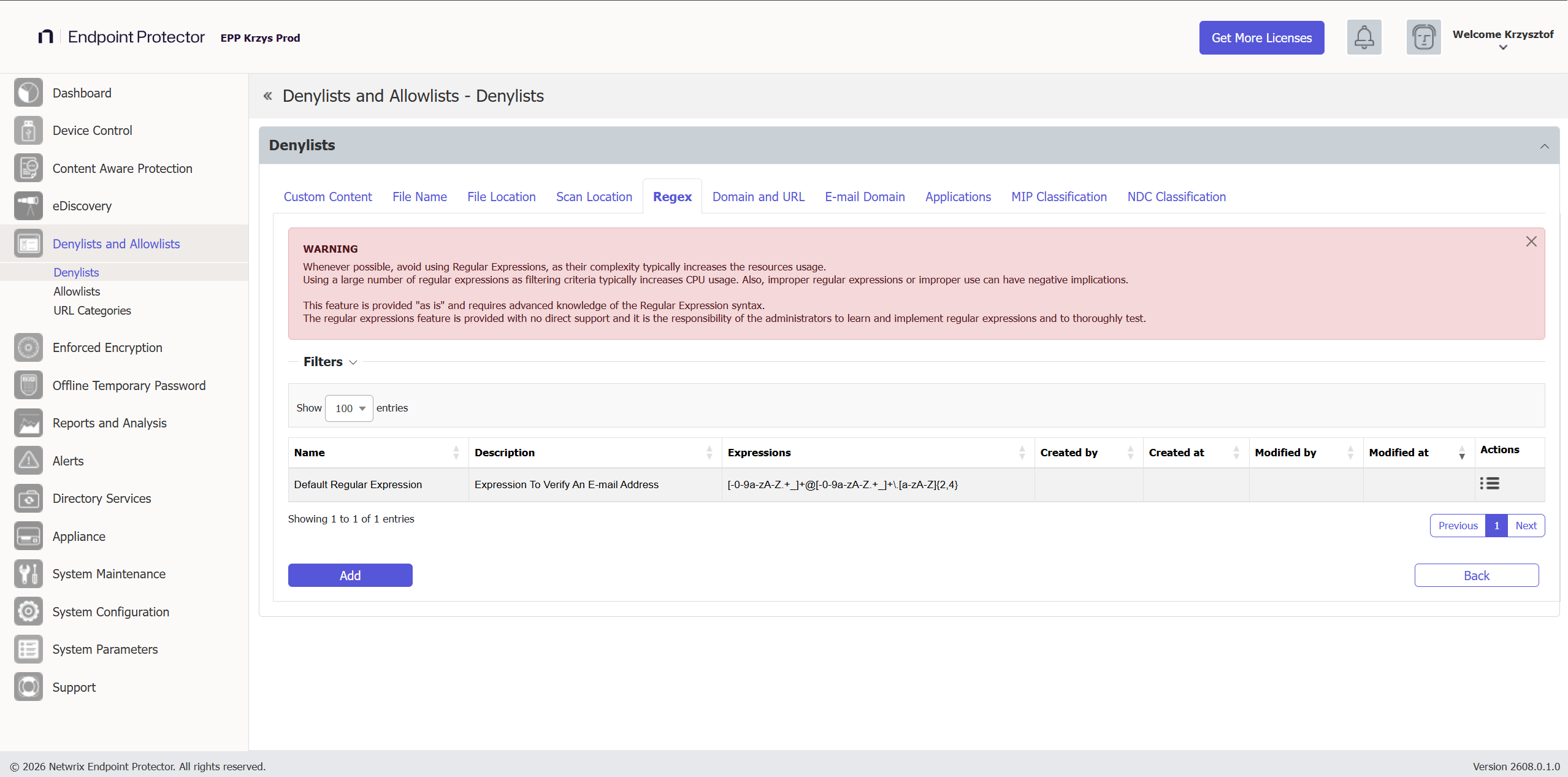The image size is (1568, 777).
Task: Click the Support lifebuoy icon
Action: point(28,687)
